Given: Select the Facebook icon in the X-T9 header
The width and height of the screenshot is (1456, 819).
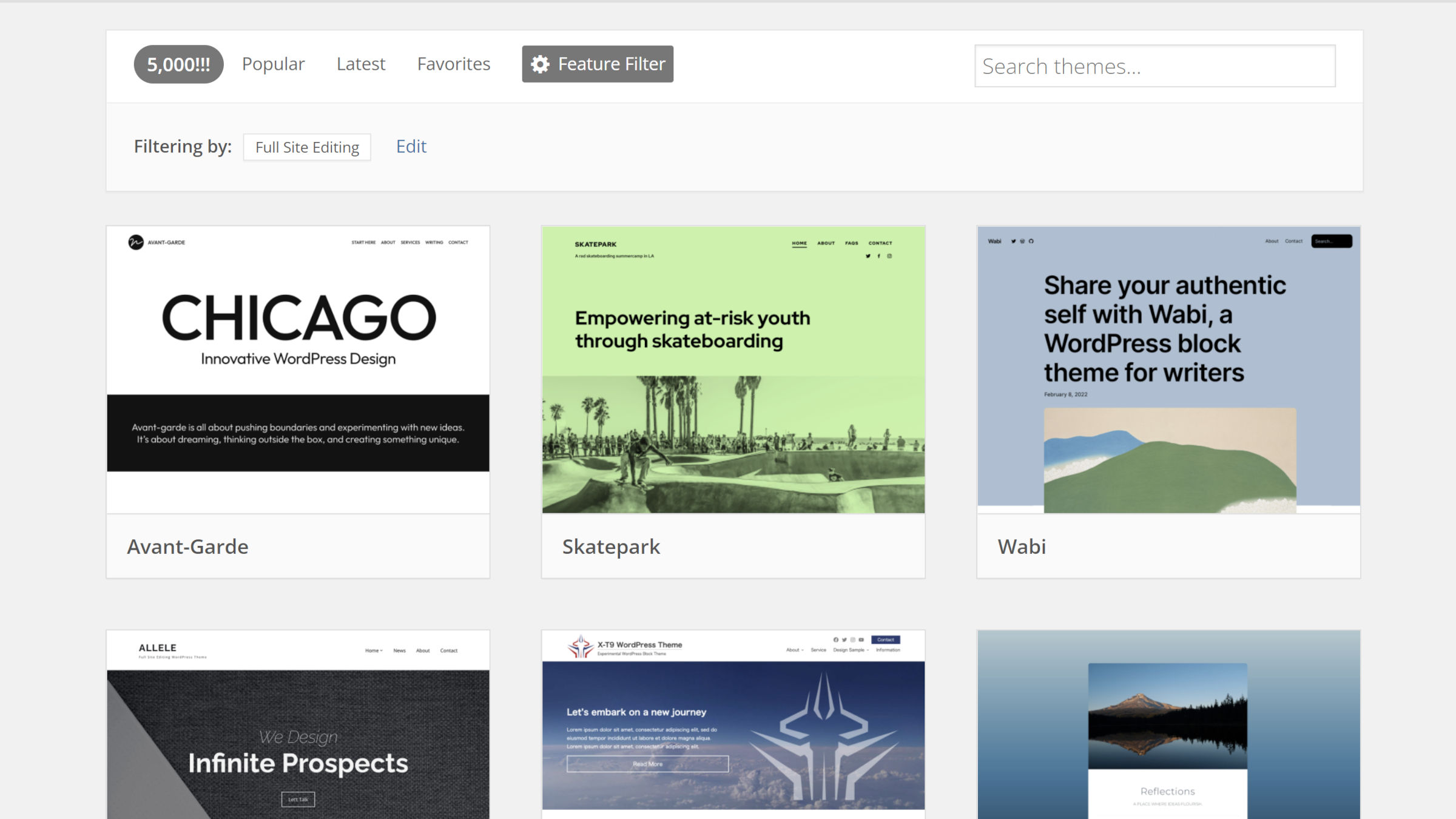Looking at the screenshot, I should tap(836, 639).
